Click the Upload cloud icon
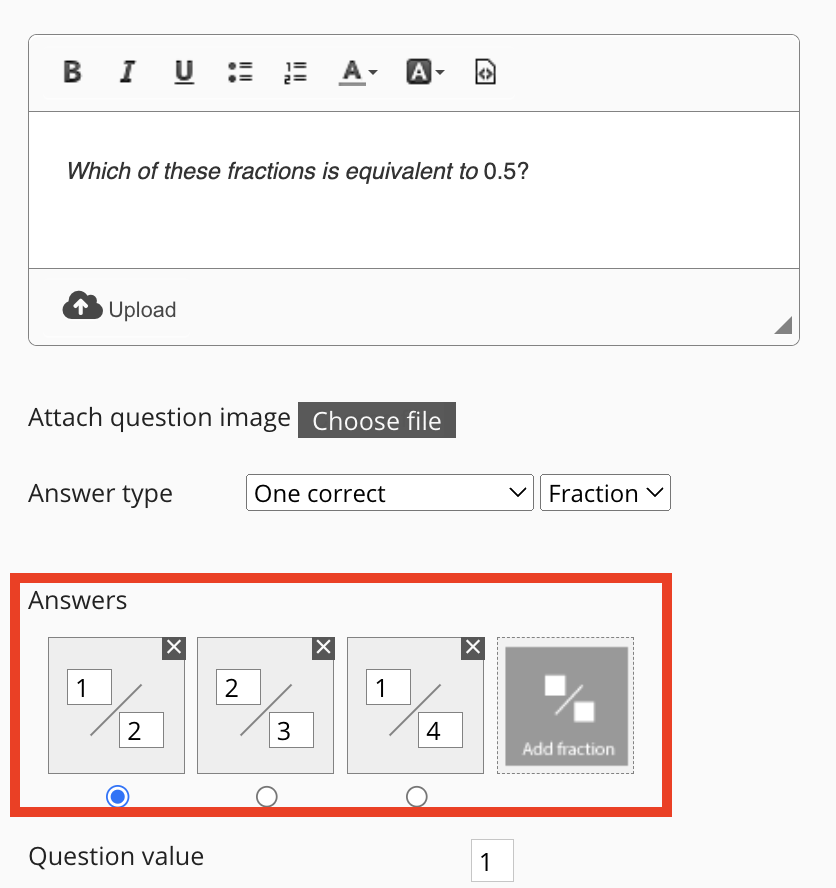836x888 pixels. click(x=82, y=306)
